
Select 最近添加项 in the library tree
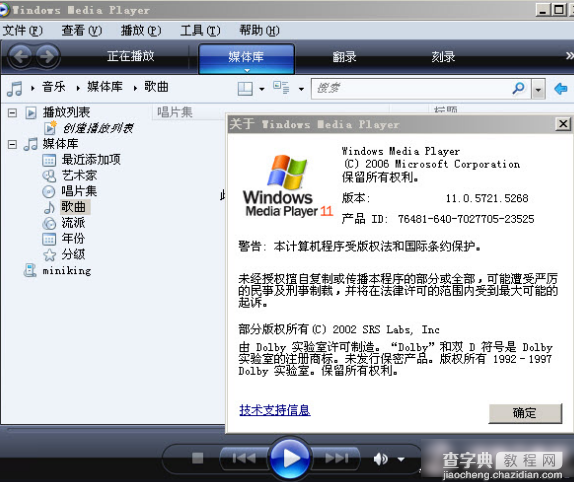point(91,160)
